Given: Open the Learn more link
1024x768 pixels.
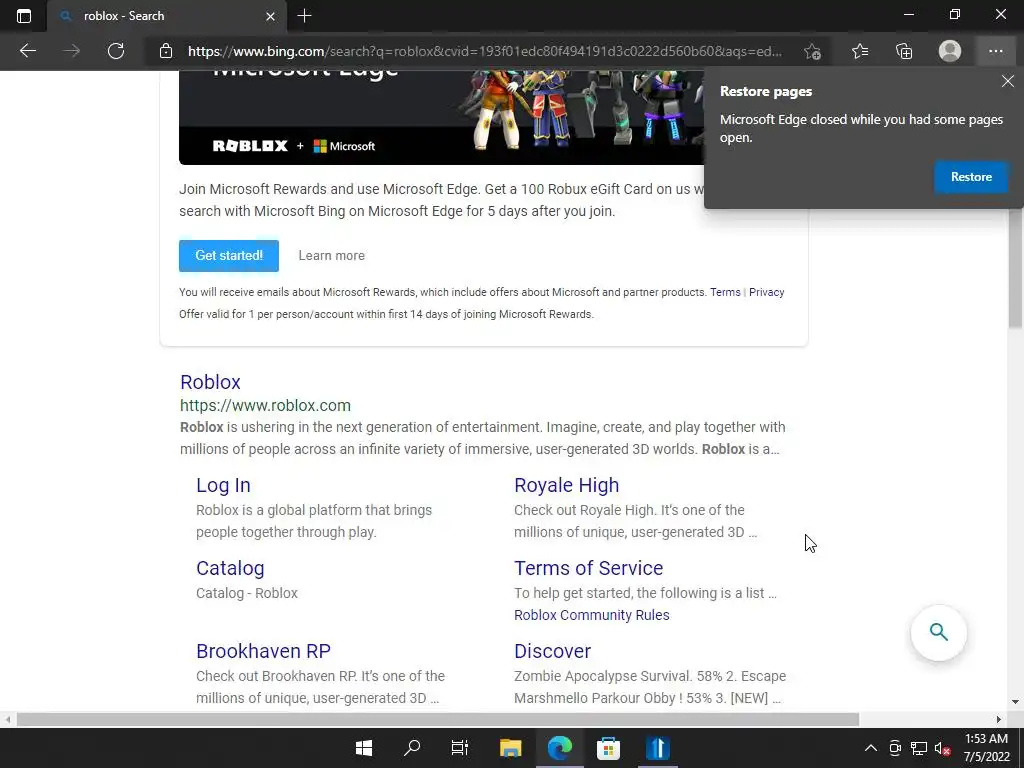Looking at the screenshot, I should (332, 255).
